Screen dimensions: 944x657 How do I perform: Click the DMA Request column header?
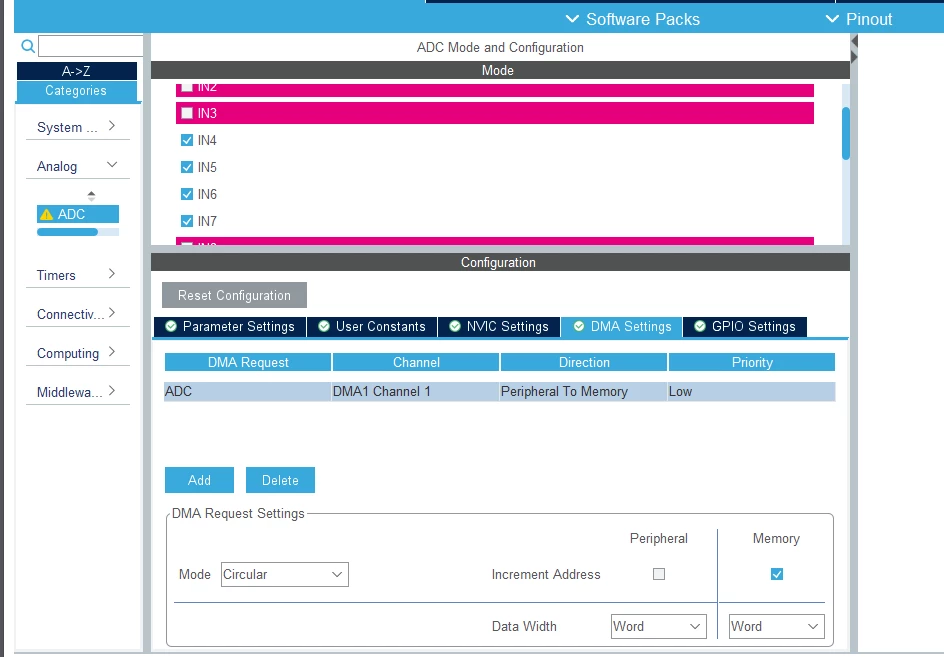click(248, 362)
